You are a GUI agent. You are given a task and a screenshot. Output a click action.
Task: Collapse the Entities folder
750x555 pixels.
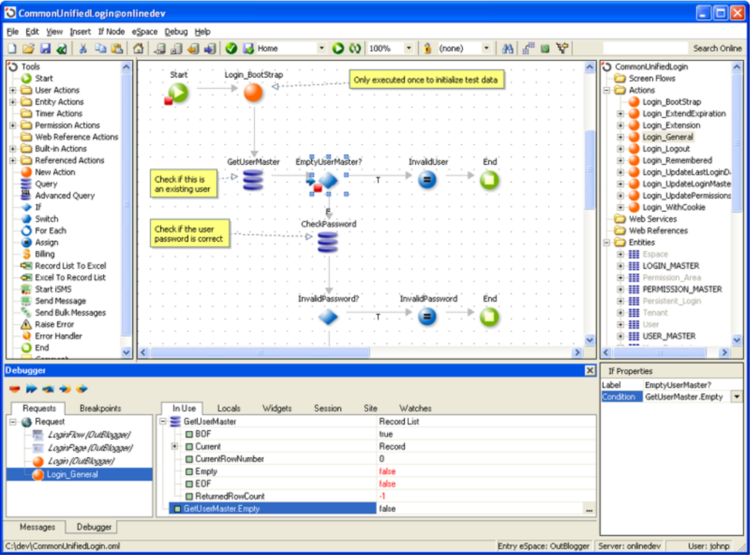tap(607, 243)
